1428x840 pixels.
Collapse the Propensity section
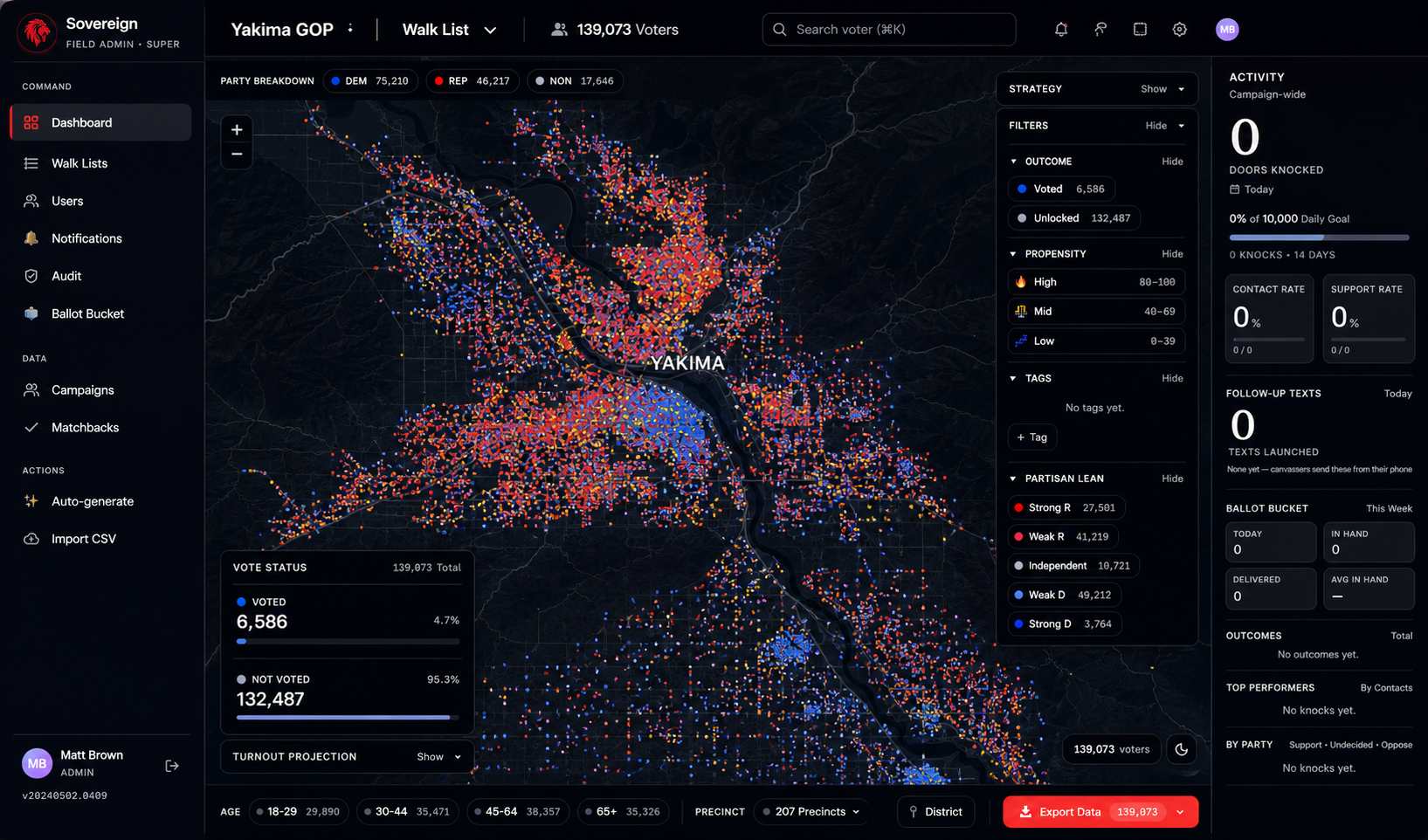pos(1172,254)
